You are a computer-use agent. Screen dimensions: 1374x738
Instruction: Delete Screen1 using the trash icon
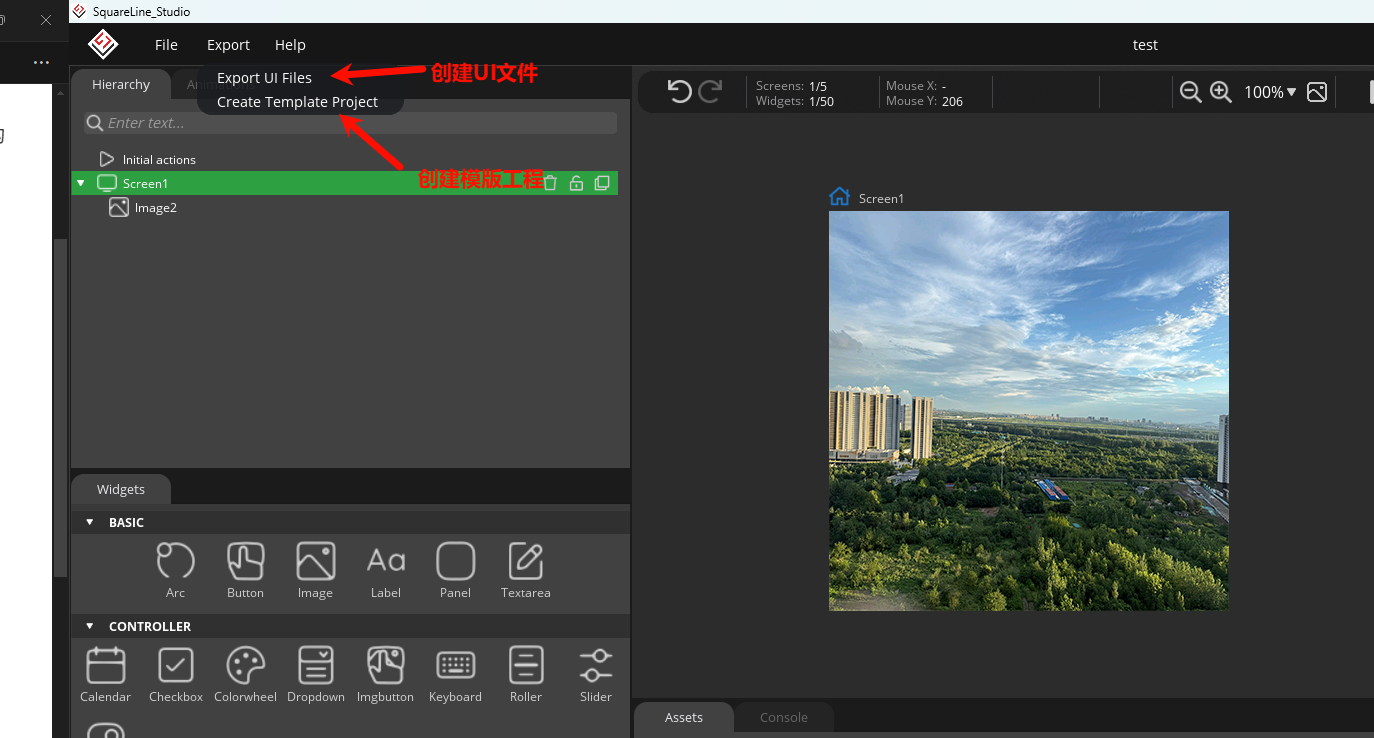tap(550, 183)
